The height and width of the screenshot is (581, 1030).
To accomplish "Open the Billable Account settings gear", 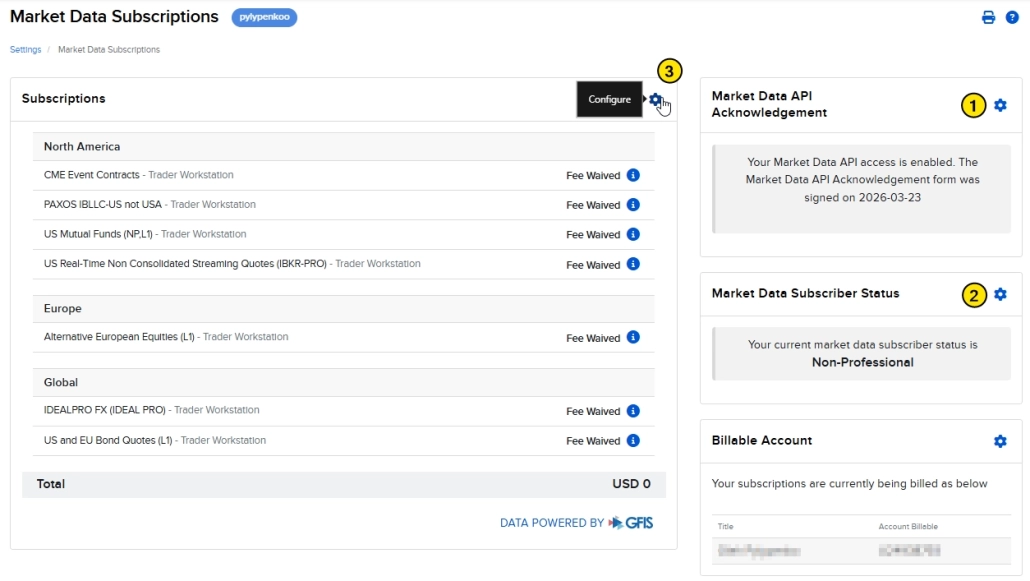I will (x=999, y=440).
